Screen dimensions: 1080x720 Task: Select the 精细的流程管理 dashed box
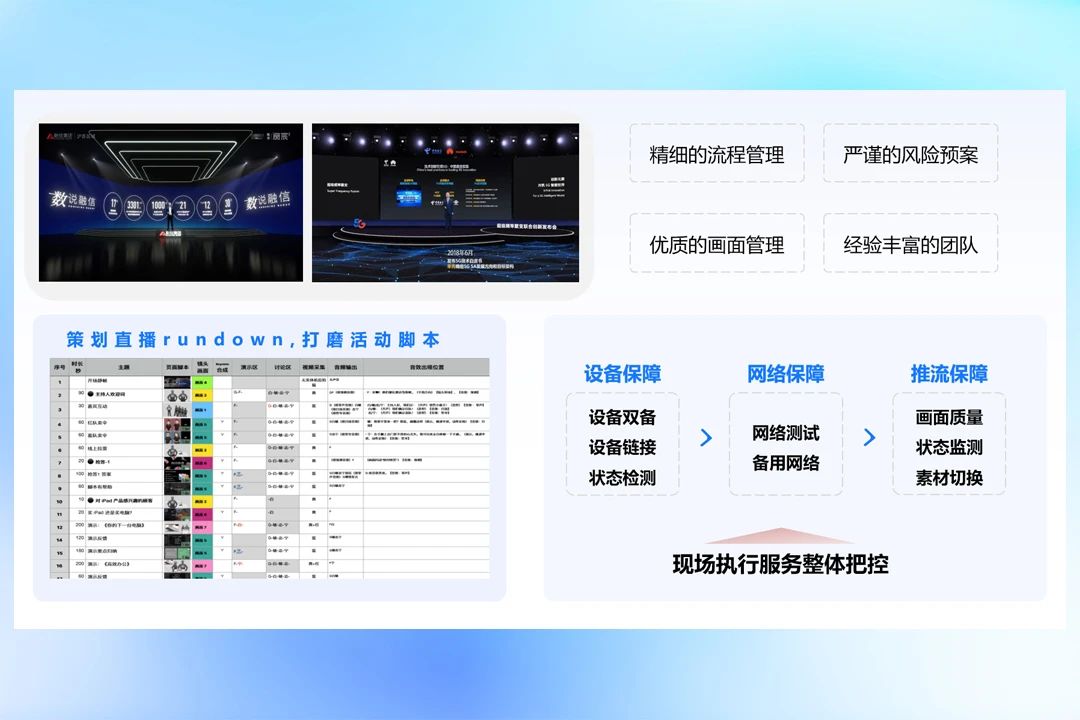pyautogui.click(x=716, y=155)
